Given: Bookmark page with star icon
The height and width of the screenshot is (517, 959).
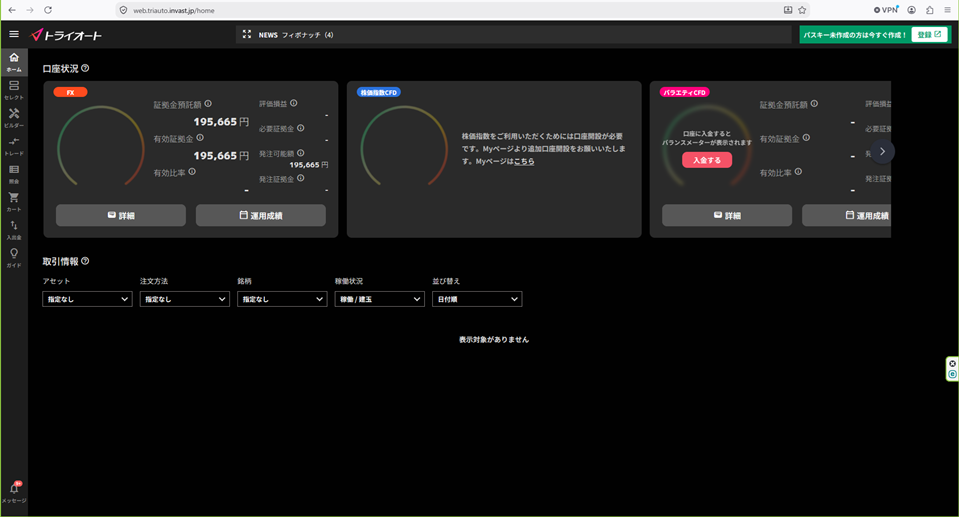Looking at the screenshot, I should coord(802,10).
